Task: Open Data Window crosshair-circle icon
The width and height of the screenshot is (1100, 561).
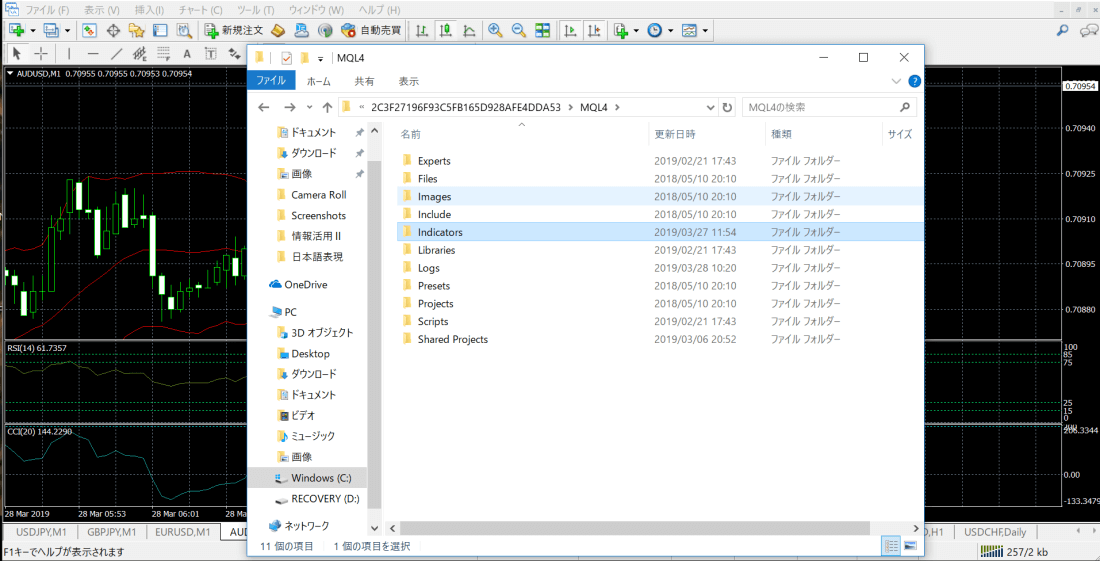Action: pos(113,30)
